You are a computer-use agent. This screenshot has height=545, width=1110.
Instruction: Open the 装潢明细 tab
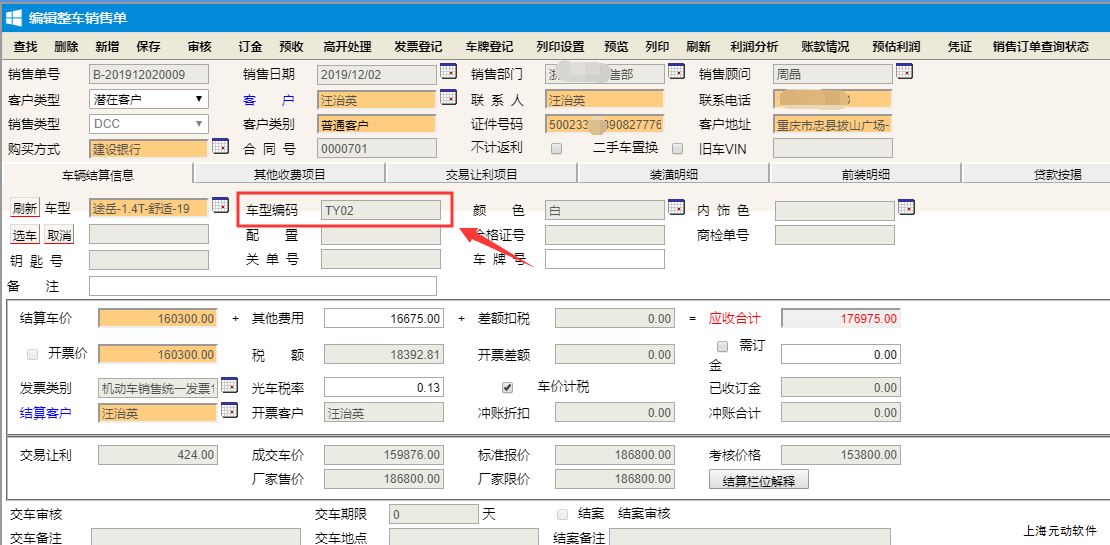point(673,174)
